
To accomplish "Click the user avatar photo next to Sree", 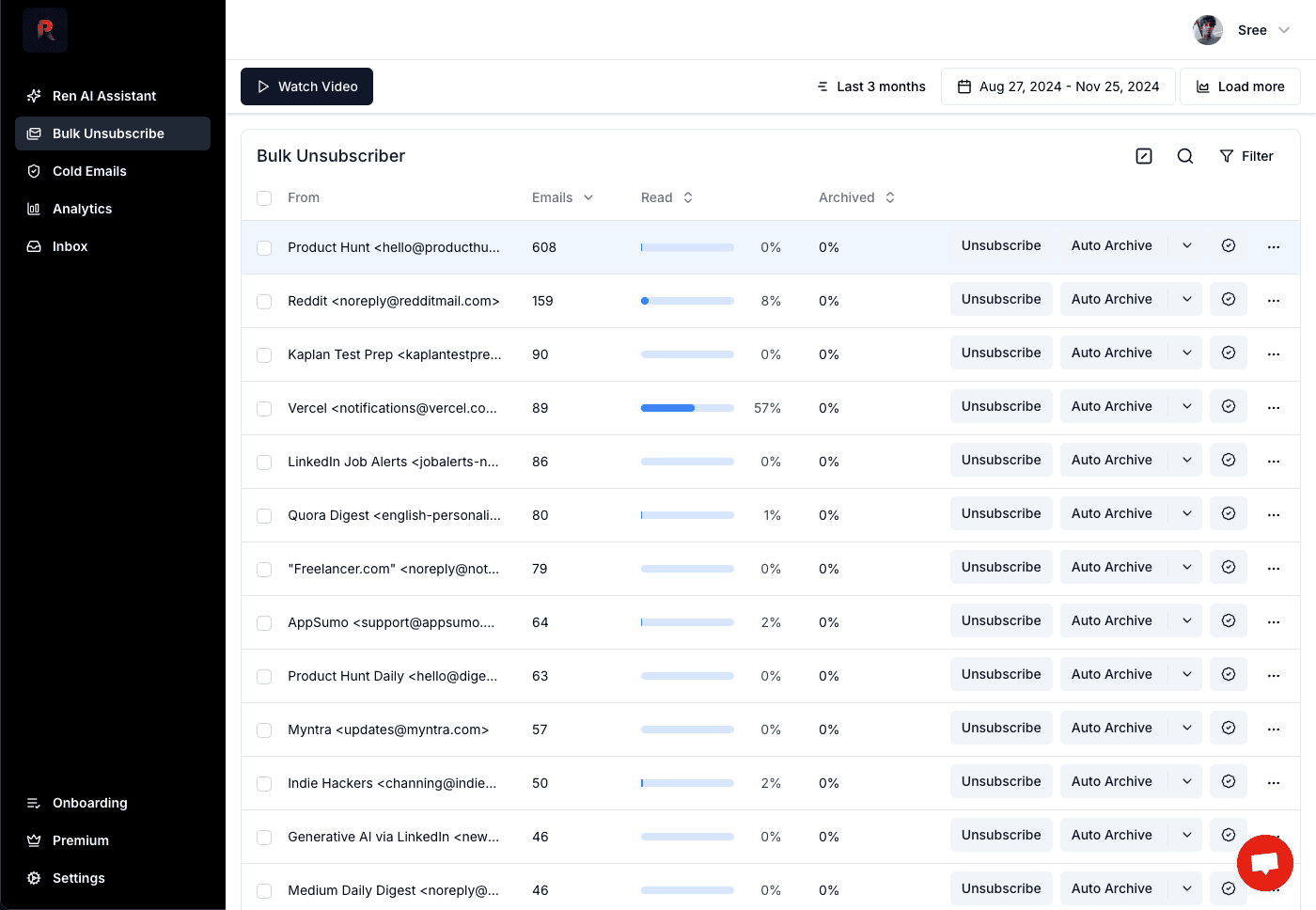I will 1208,30.
